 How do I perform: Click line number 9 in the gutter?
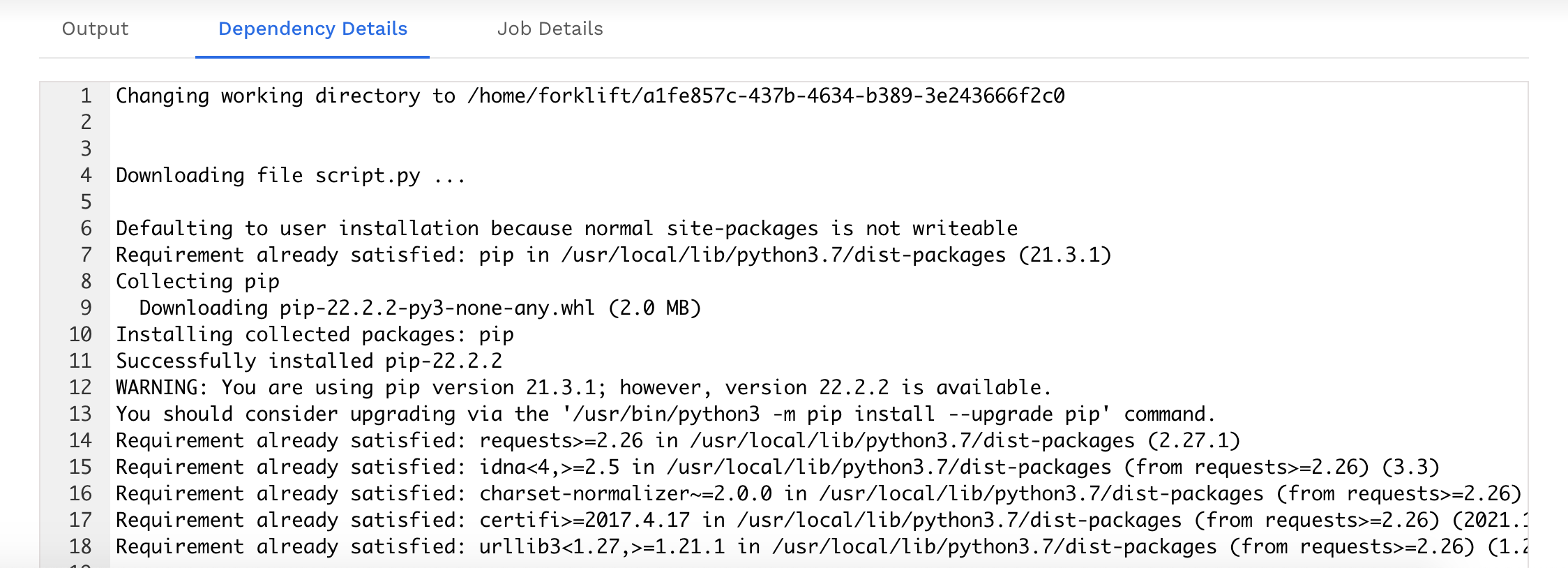click(84, 308)
